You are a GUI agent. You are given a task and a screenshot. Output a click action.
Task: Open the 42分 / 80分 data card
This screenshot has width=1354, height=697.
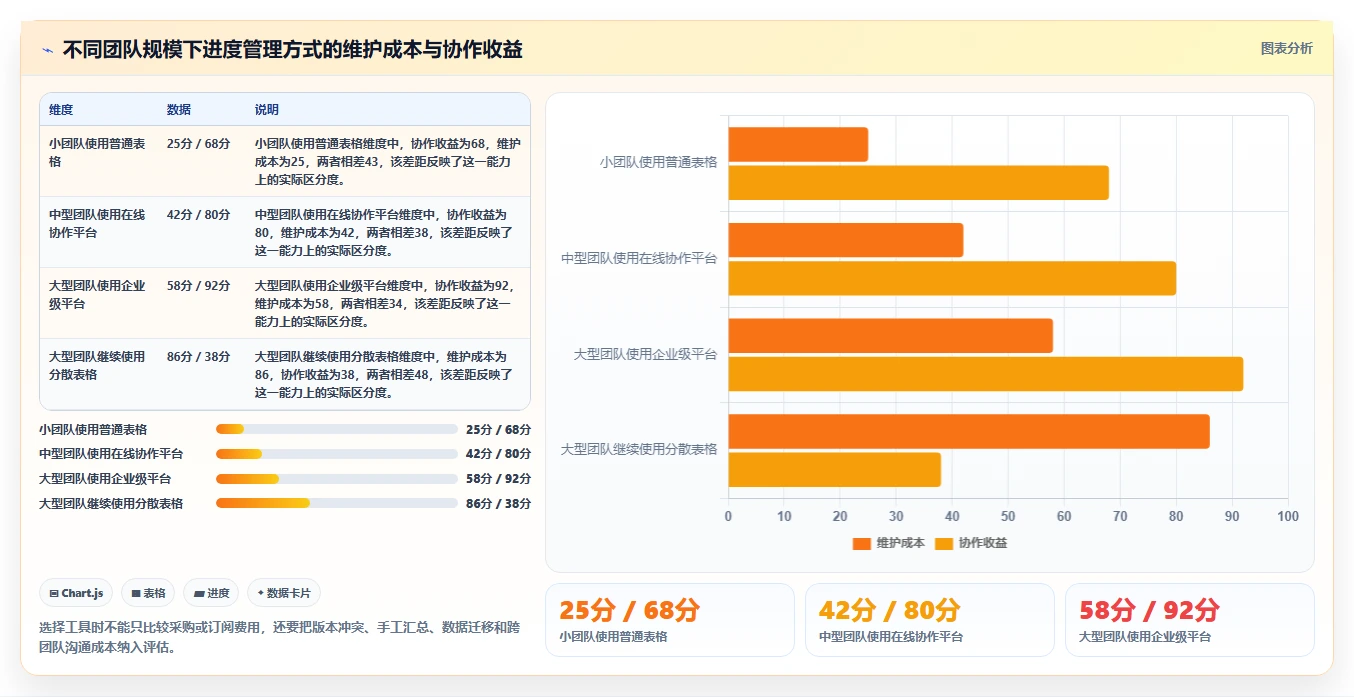click(x=930, y=620)
